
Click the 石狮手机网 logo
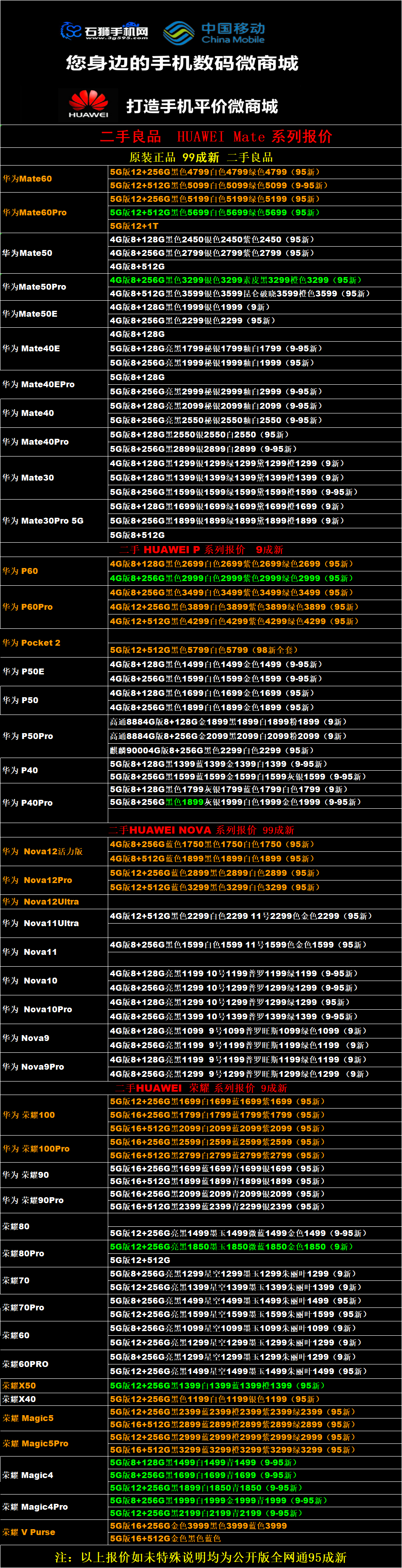(x=104, y=30)
